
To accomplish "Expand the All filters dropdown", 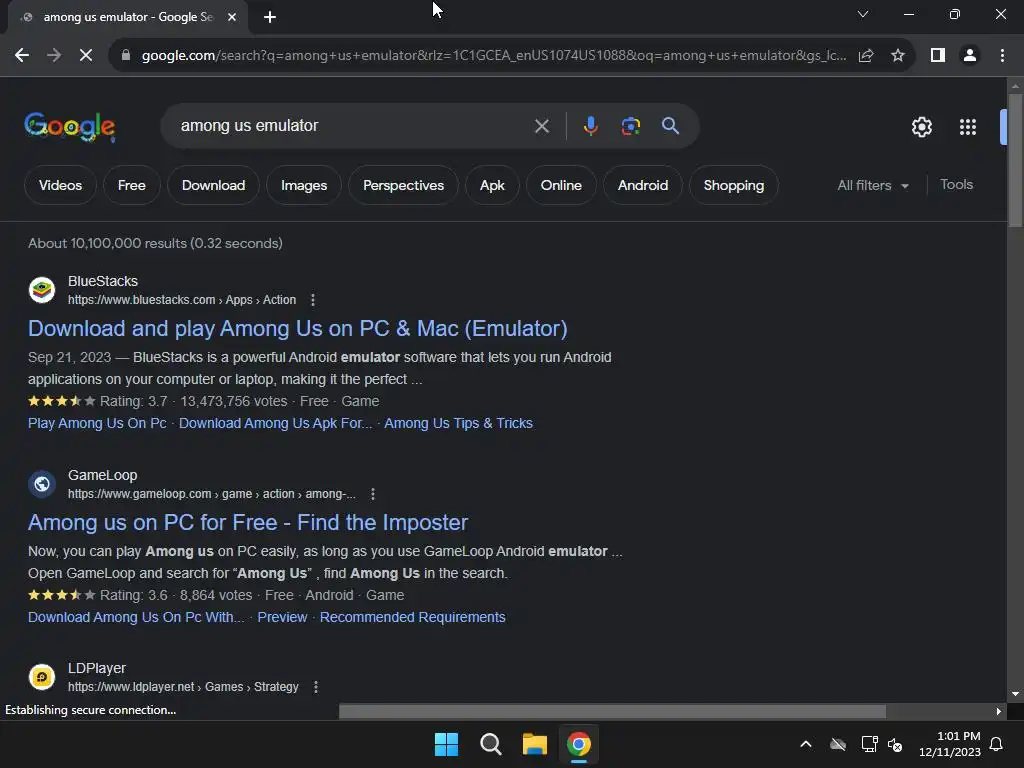I will pyautogui.click(x=873, y=185).
